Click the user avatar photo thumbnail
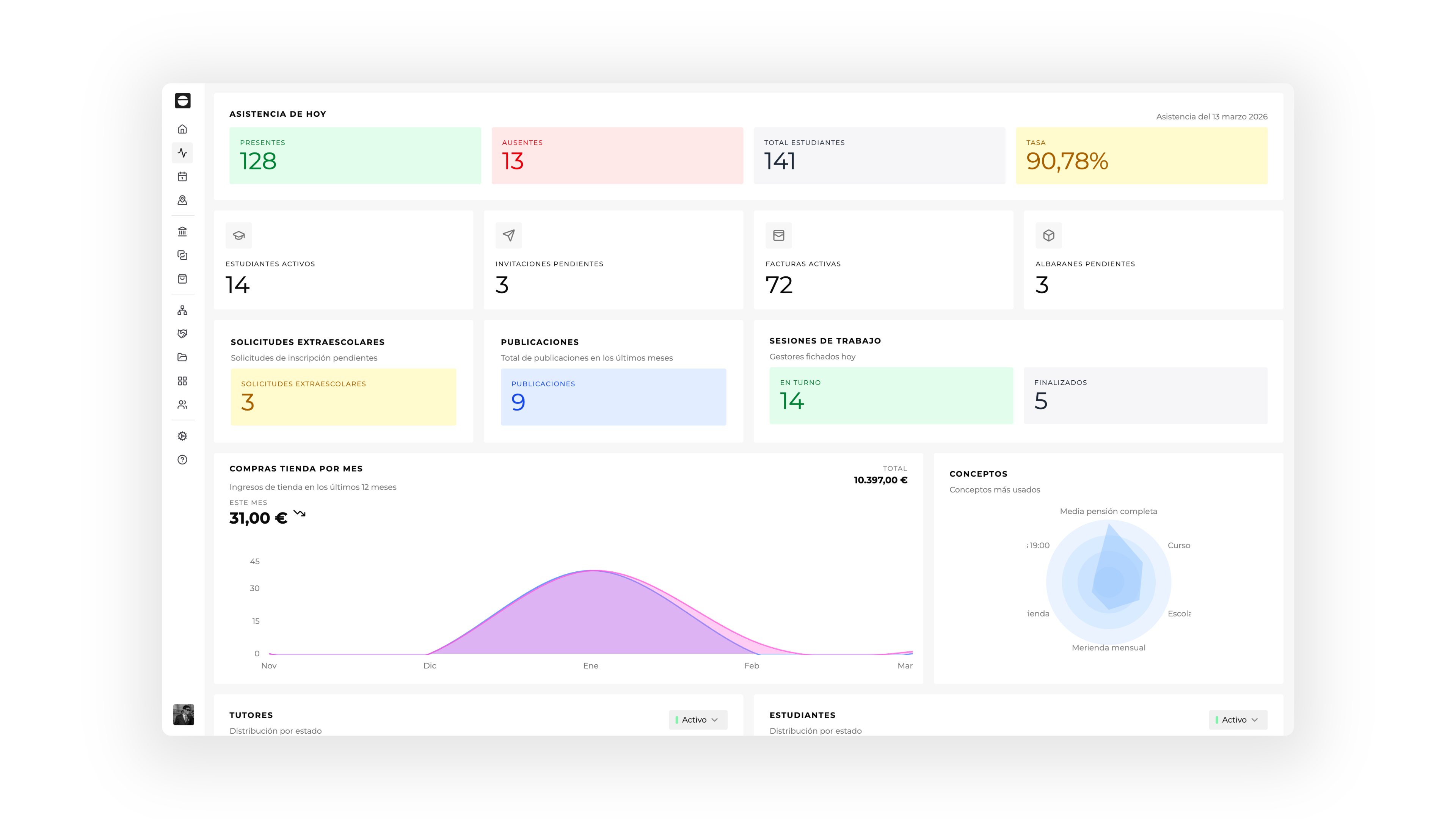Image resolution: width=1456 pixels, height=819 pixels. 183,714
